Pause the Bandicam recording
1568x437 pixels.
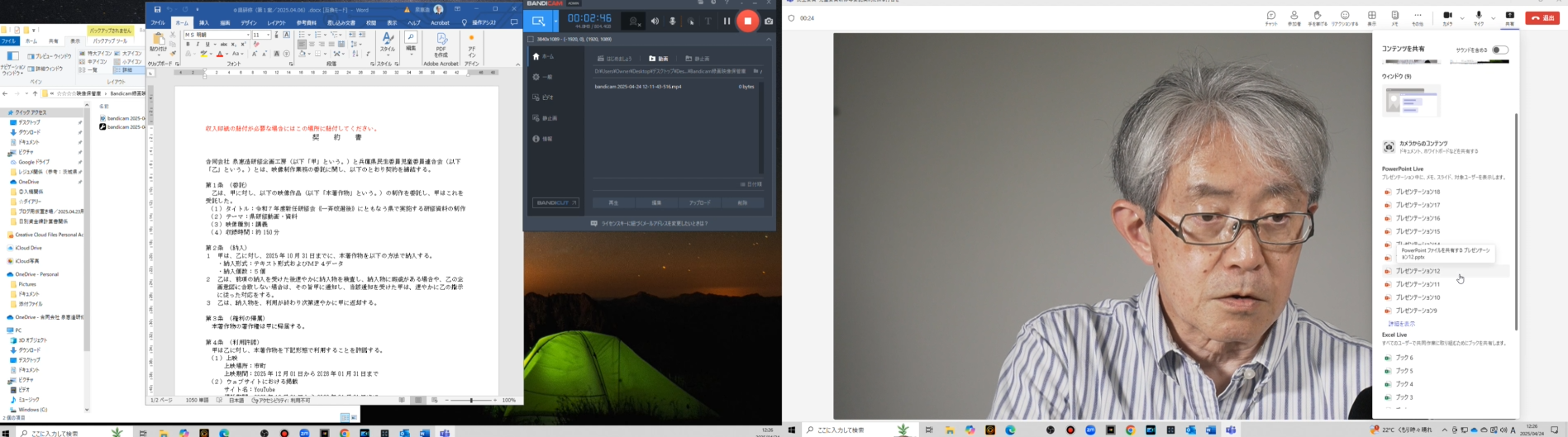(727, 21)
